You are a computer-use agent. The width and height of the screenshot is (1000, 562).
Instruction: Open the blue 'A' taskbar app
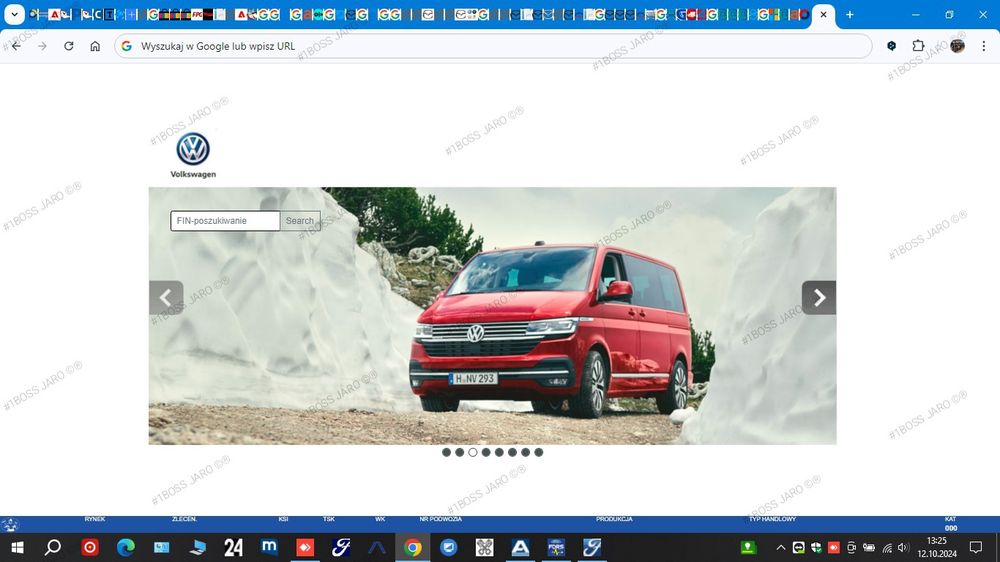(520, 547)
